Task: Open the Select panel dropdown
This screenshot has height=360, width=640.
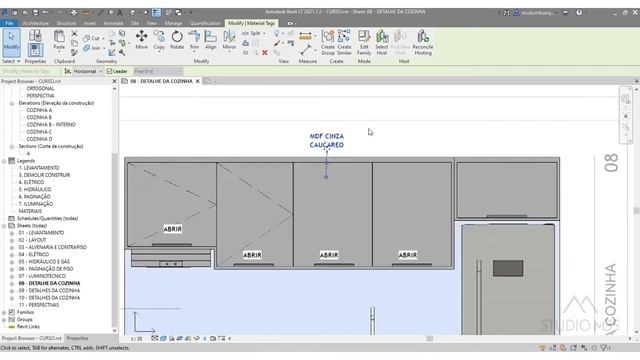Action: [11, 61]
